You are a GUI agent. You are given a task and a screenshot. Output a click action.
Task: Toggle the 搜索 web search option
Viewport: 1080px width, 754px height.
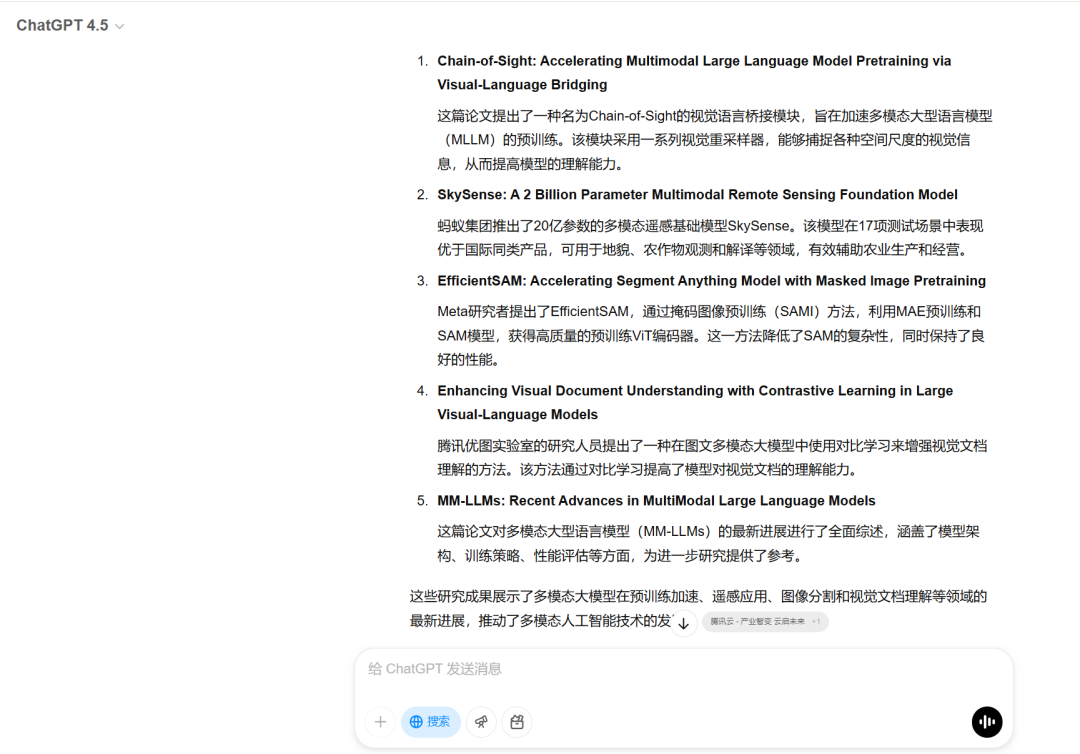(x=430, y=722)
